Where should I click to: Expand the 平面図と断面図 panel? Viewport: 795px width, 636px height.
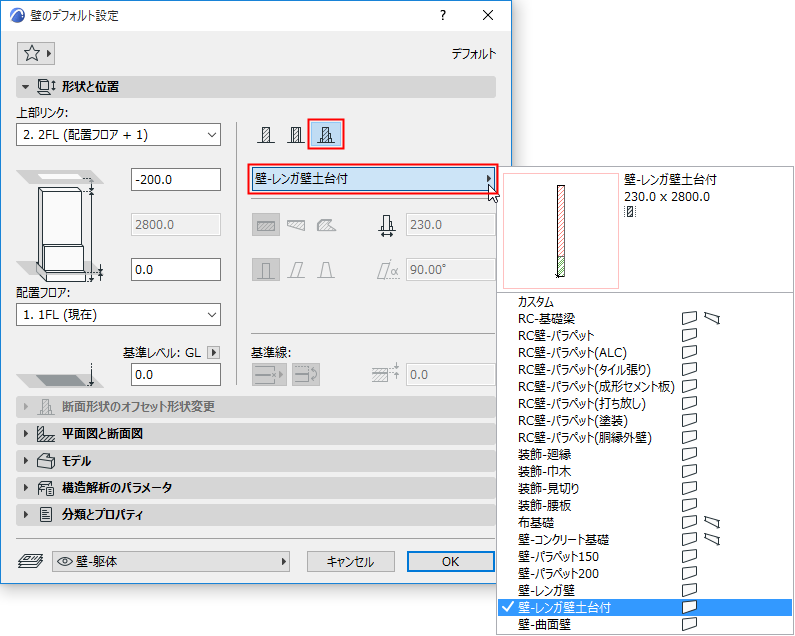pos(256,434)
